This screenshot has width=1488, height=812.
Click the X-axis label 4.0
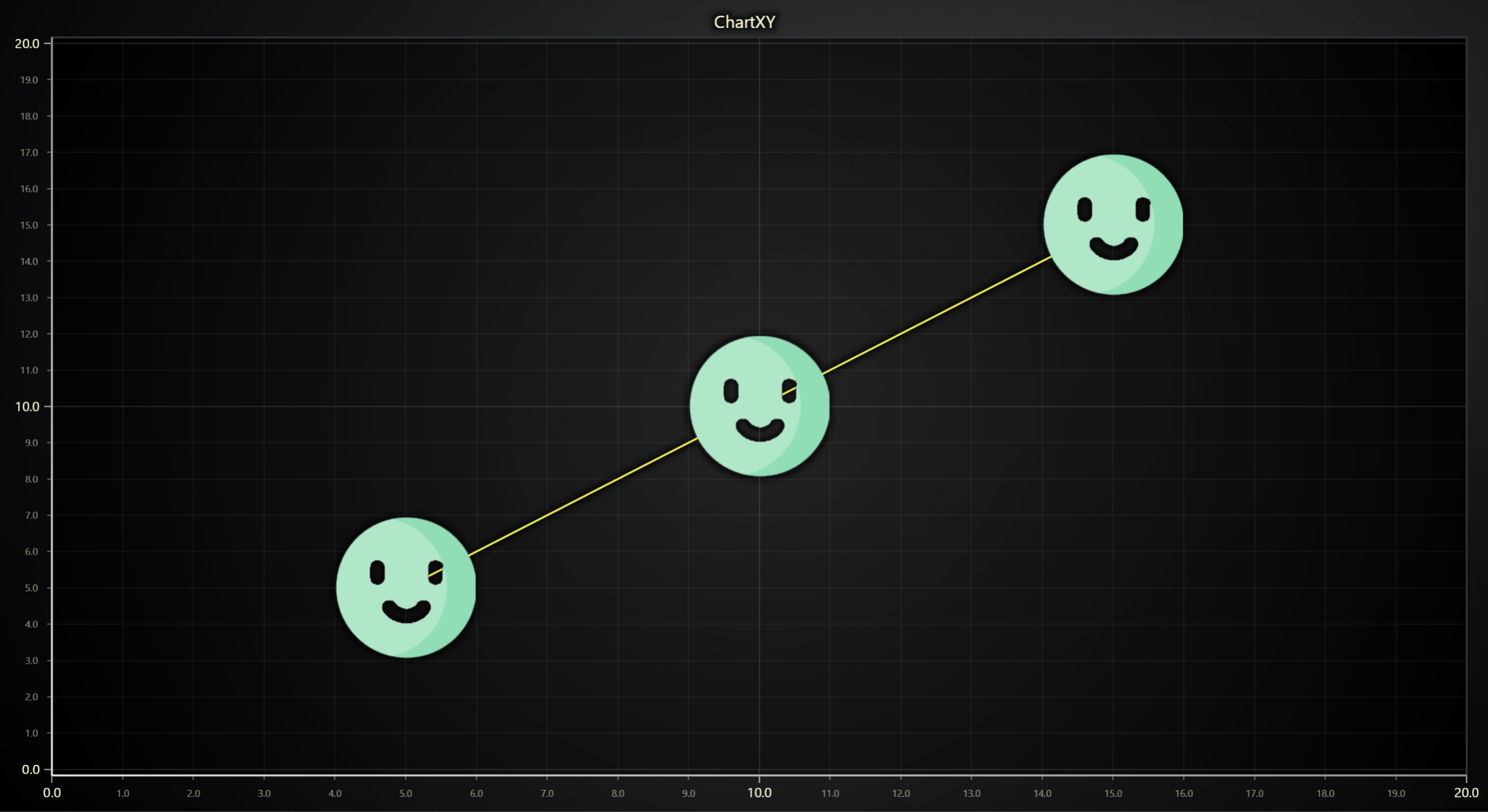pyautogui.click(x=335, y=793)
